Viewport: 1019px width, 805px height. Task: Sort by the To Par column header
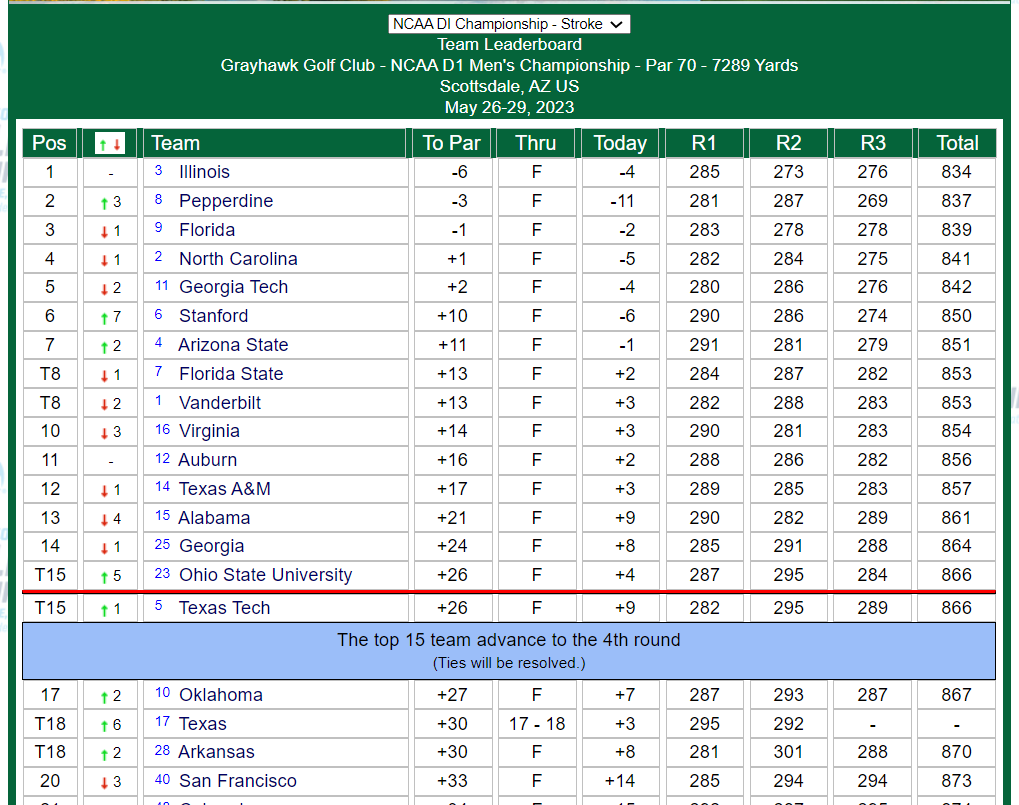click(452, 143)
